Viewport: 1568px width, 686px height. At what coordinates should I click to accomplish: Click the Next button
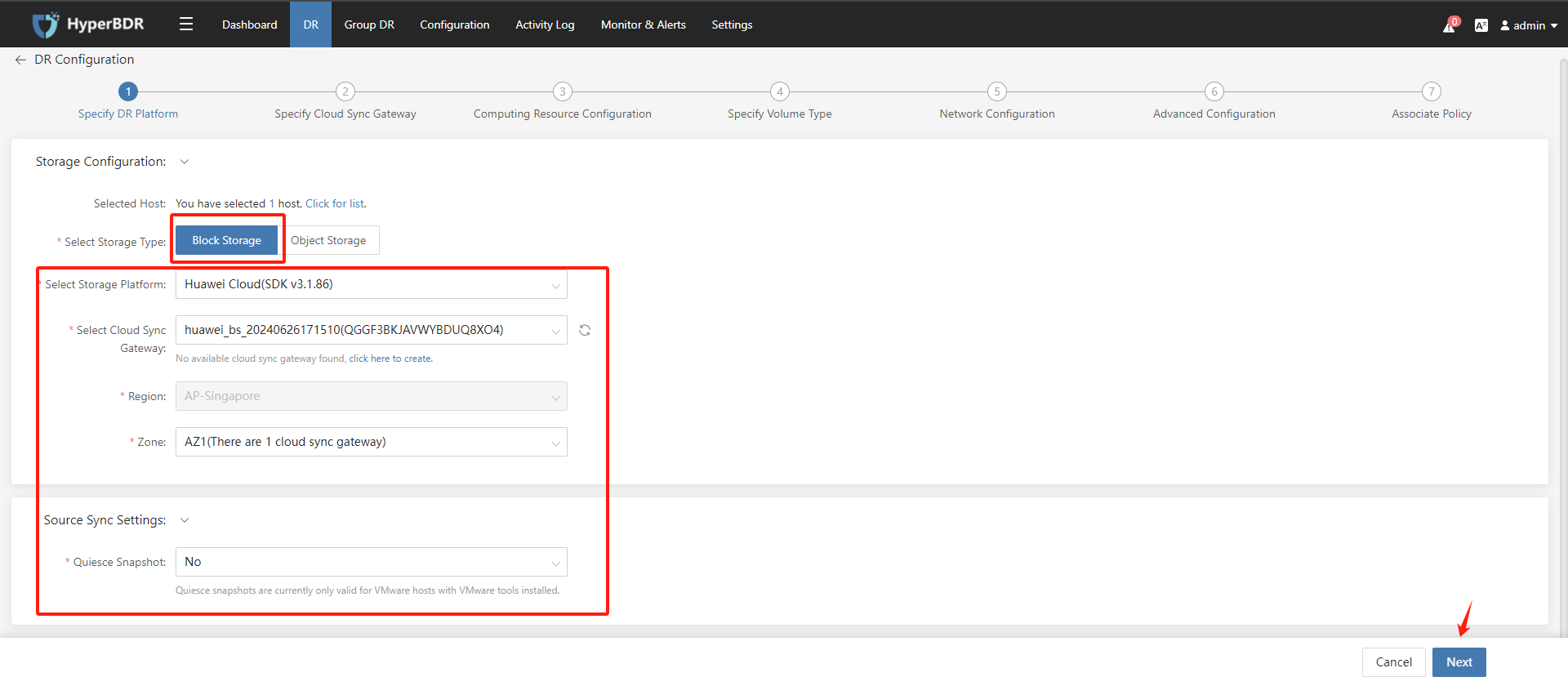click(1459, 662)
